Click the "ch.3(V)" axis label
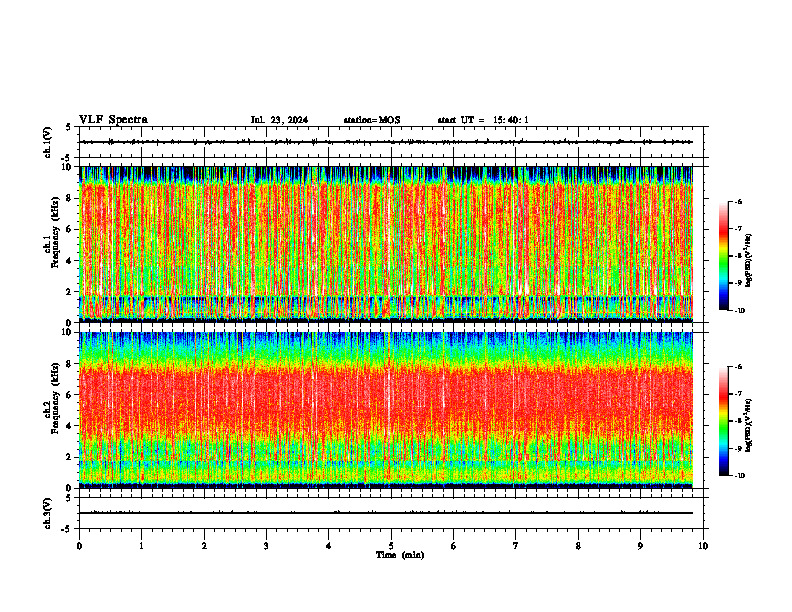Screen dimensions: 792x612 tap(48, 513)
